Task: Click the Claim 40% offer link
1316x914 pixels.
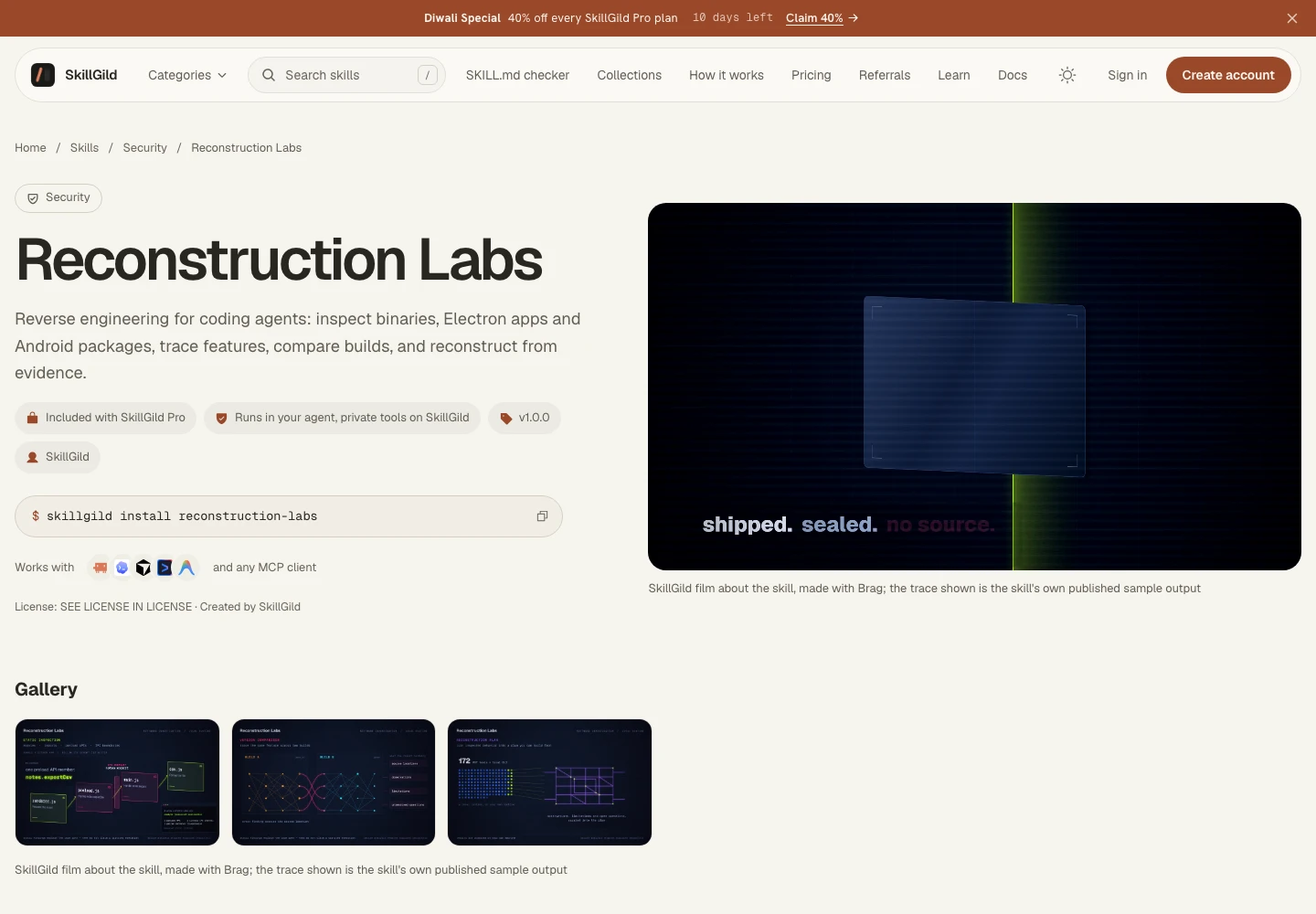Action: pos(822,18)
